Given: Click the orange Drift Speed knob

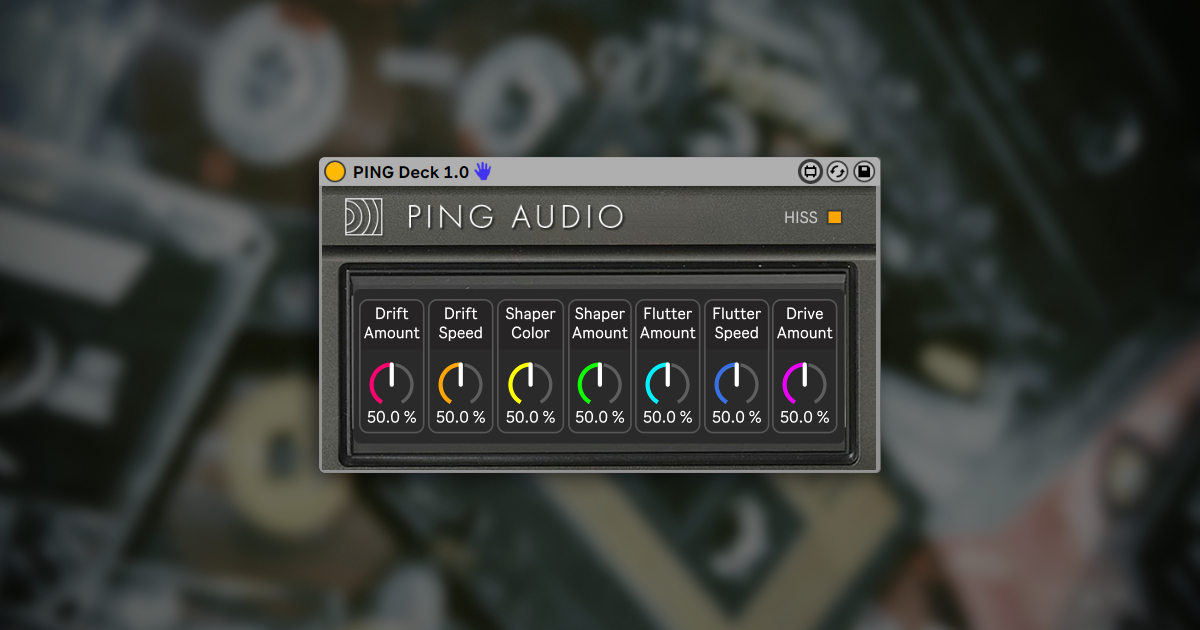Looking at the screenshot, I should tap(461, 384).
